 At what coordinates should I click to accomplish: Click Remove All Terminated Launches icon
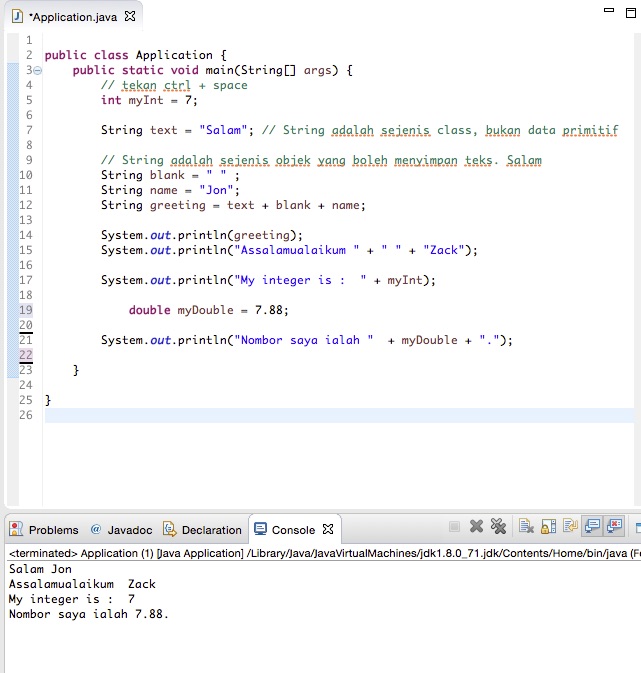tap(498, 527)
